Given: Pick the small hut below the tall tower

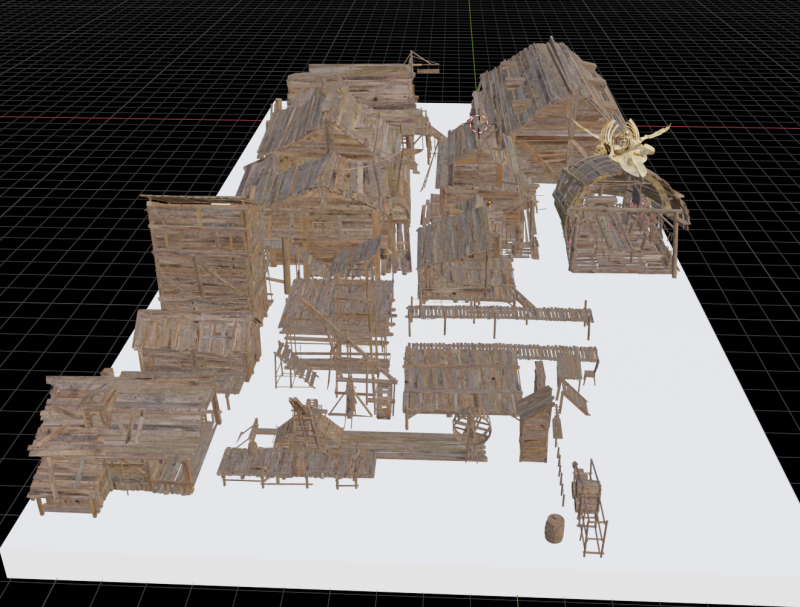Looking at the screenshot, I should pyautogui.click(x=195, y=345).
